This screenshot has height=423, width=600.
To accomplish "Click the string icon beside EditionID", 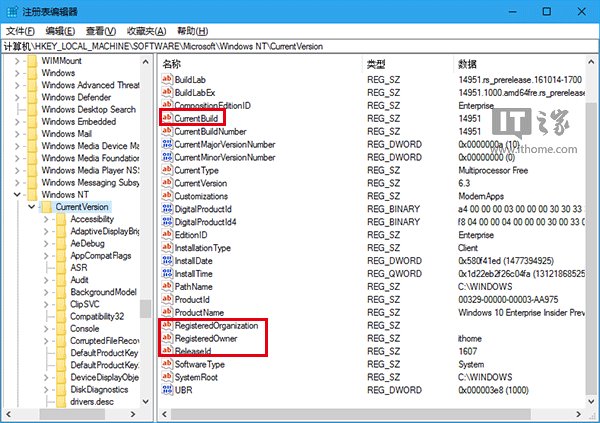I will pyautogui.click(x=167, y=234).
